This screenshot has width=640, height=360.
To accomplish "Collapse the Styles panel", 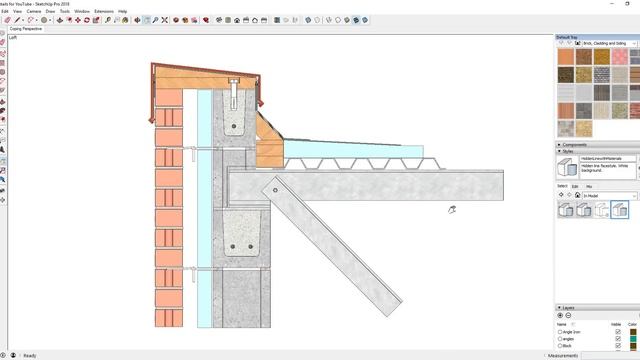I will pos(559,151).
